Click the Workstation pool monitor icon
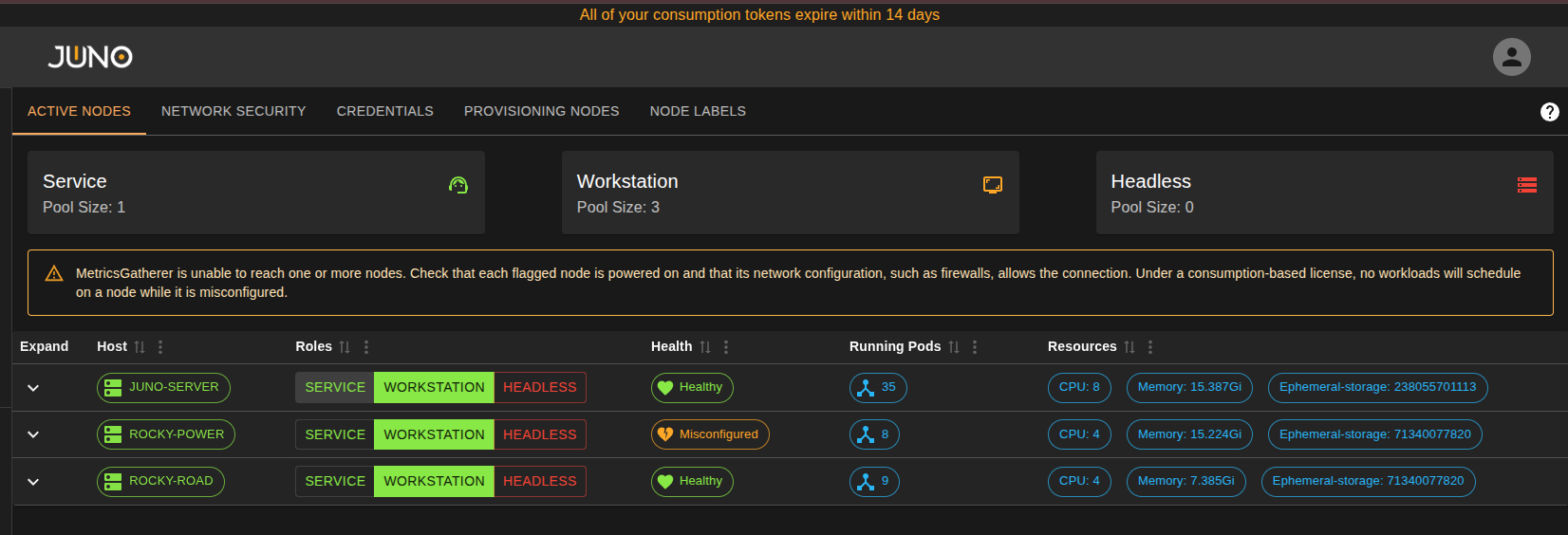 pyautogui.click(x=993, y=185)
